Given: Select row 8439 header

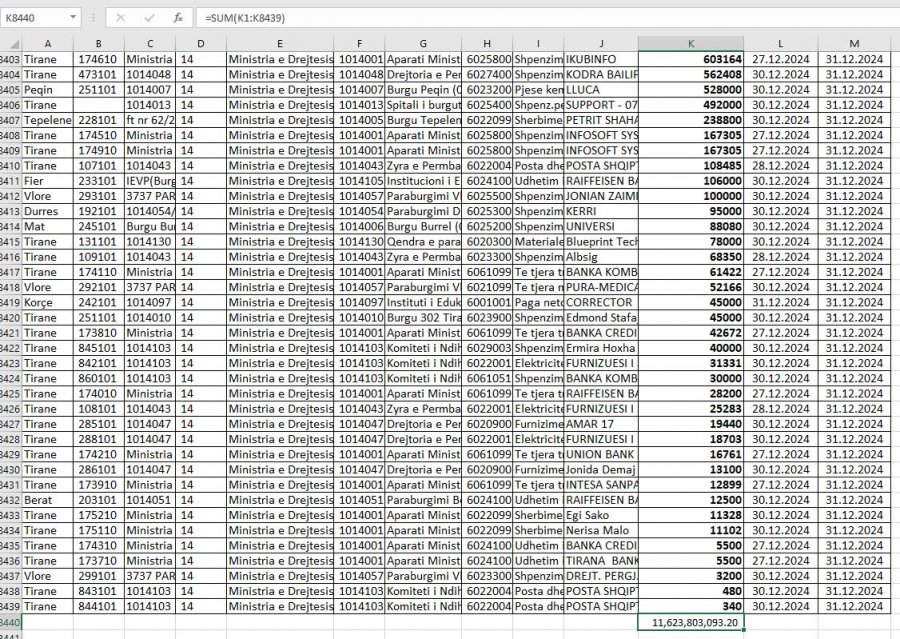Looking at the screenshot, I should 10,606.
